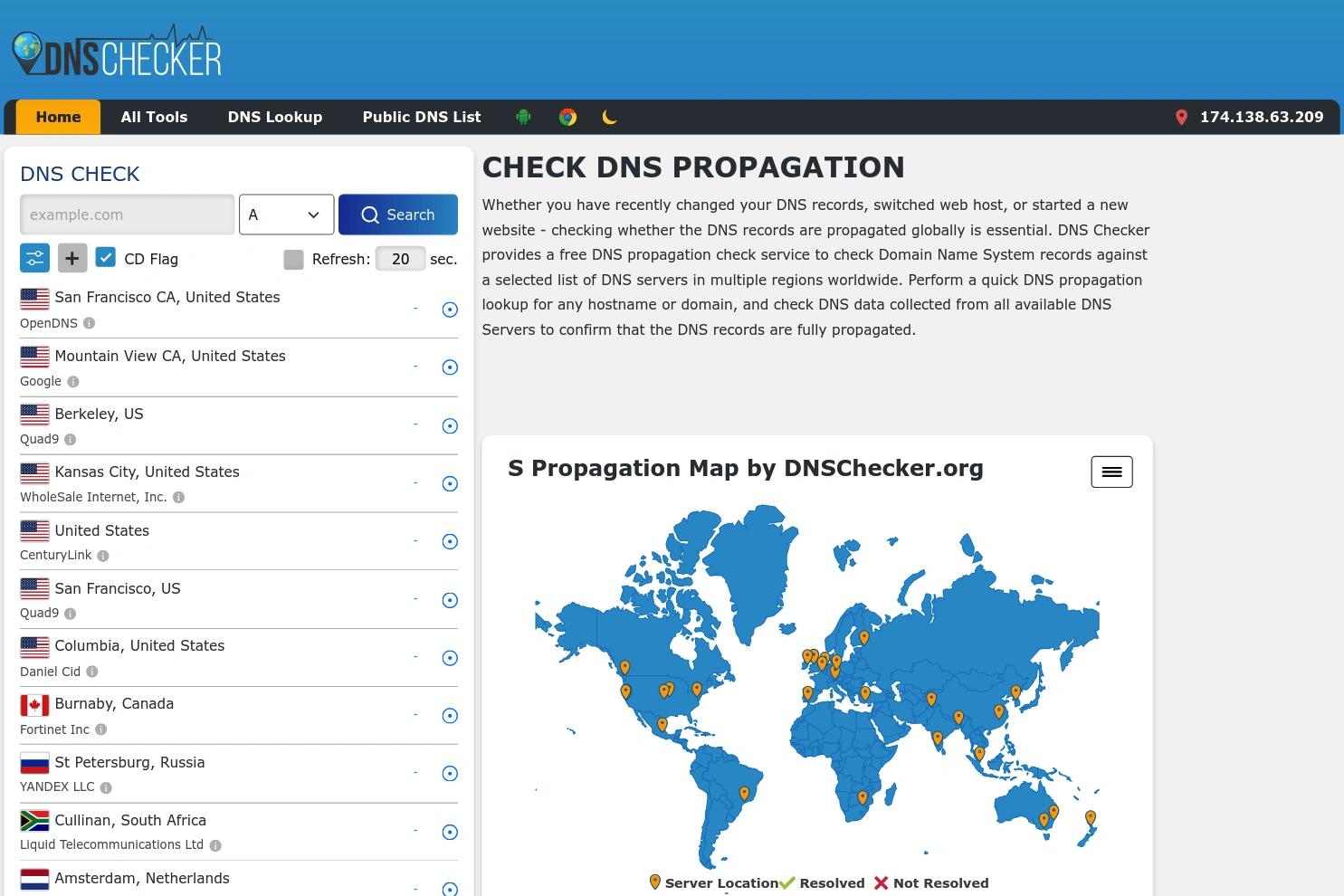The width and height of the screenshot is (1344, 896).
Task: Click recheck icon for Google Mountain View
Action: (450, 367)
